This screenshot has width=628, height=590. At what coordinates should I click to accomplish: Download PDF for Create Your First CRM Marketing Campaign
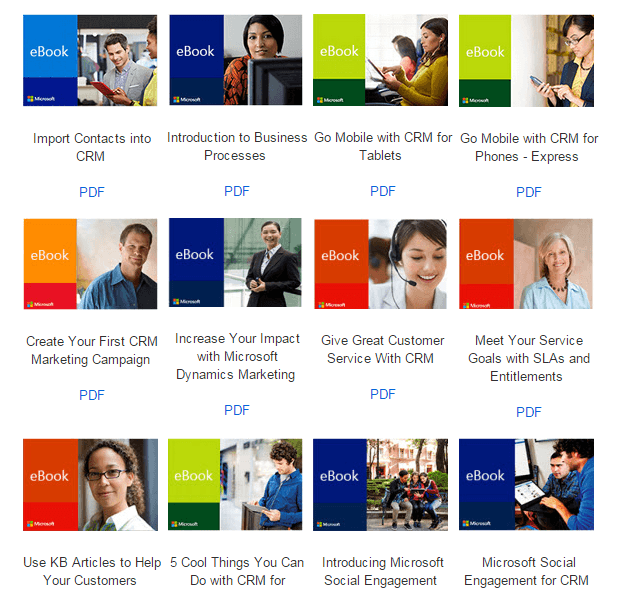[x=92, y=395]
